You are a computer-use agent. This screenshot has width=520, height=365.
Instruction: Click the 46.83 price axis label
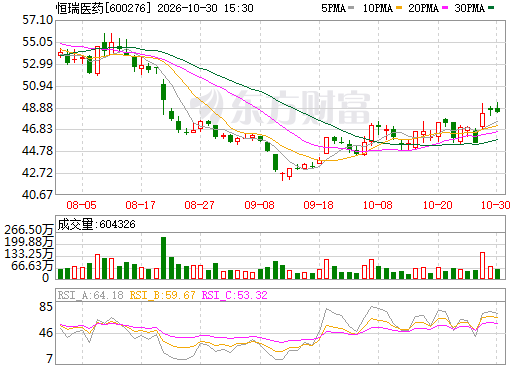pos(37,129)
